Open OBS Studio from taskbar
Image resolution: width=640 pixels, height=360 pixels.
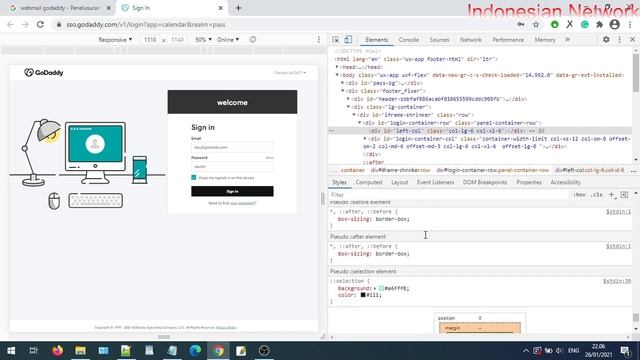(264, 351)
